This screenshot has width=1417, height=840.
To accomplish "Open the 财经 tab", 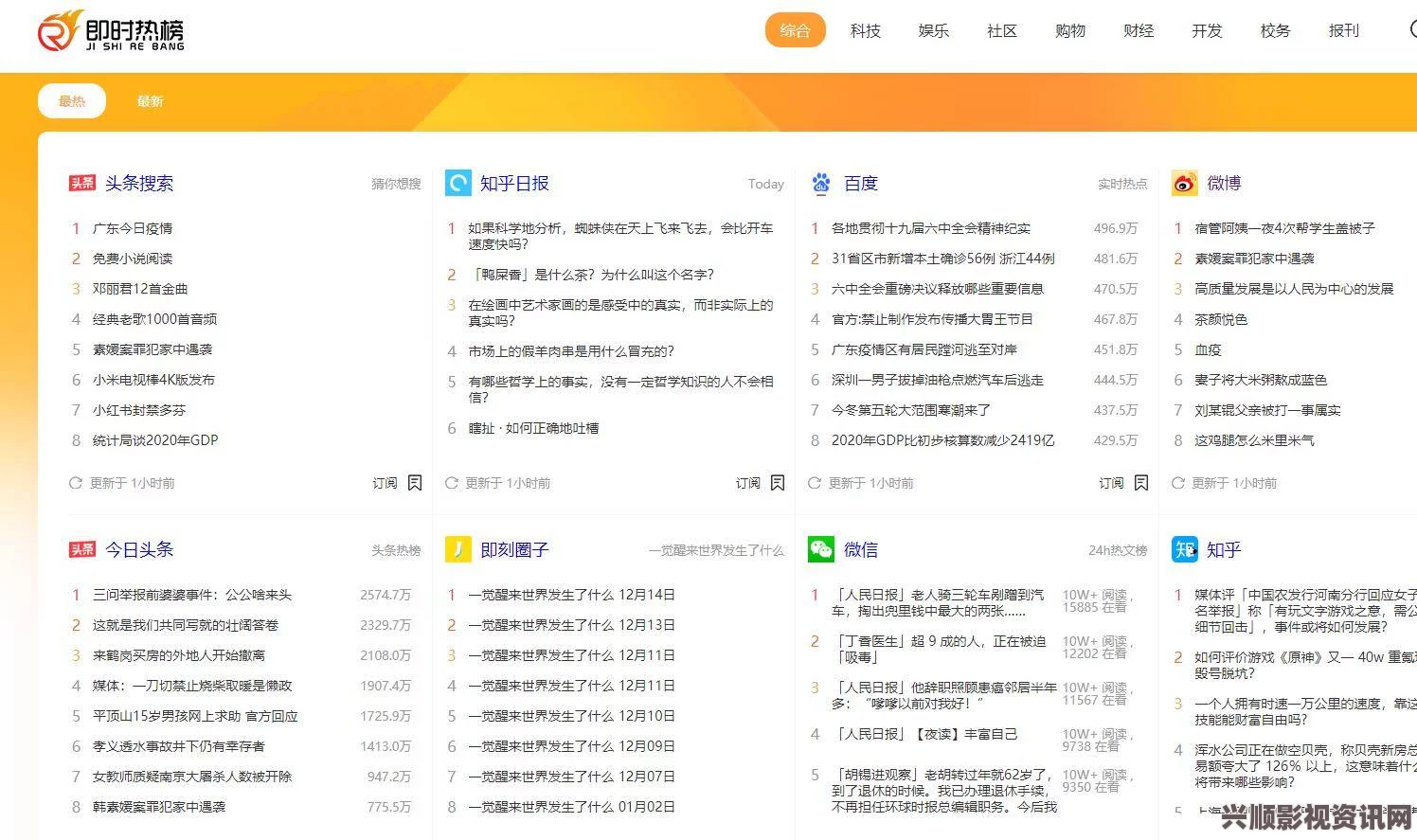I will [x=1139, y=30].
